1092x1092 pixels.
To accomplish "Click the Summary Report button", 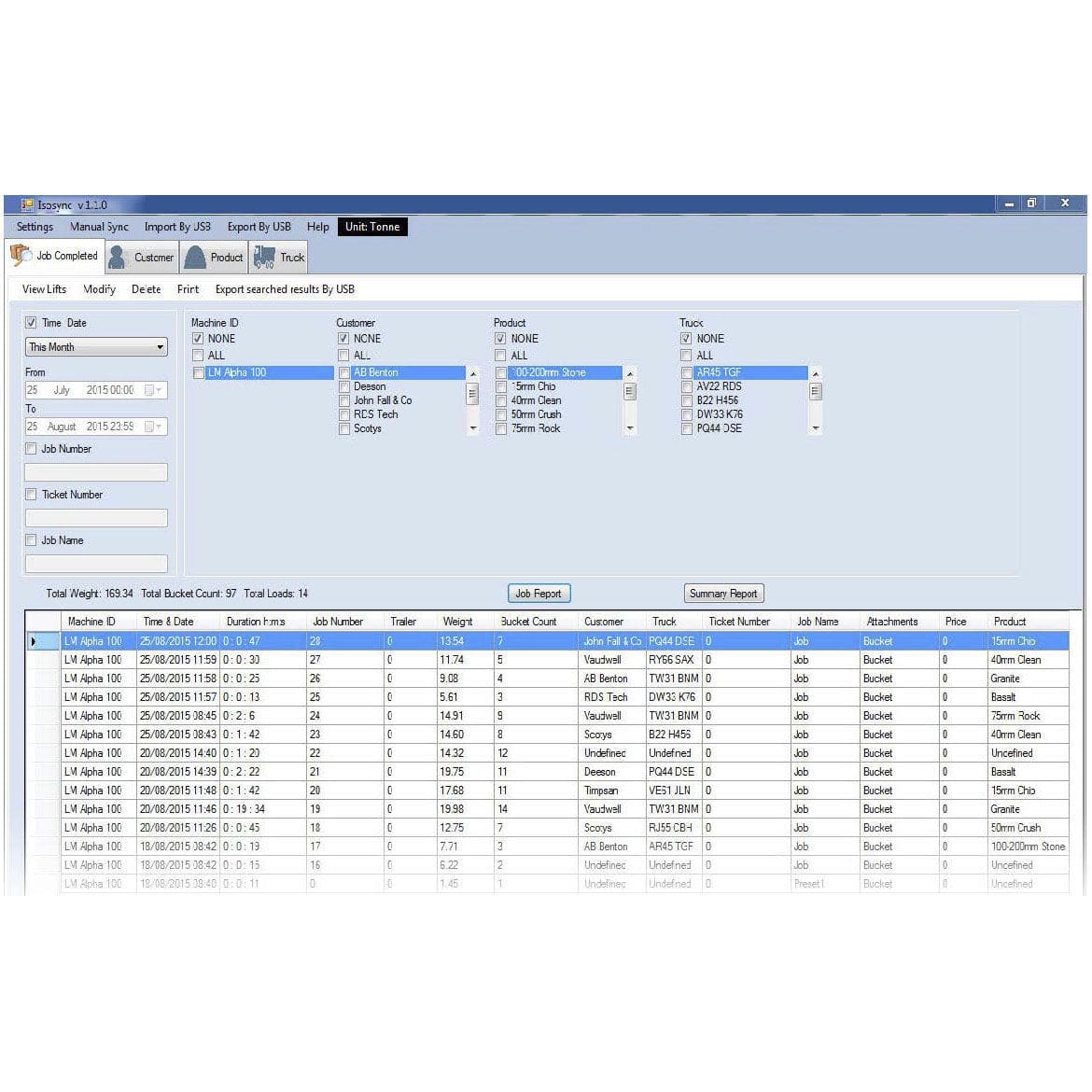I will 723,593.
